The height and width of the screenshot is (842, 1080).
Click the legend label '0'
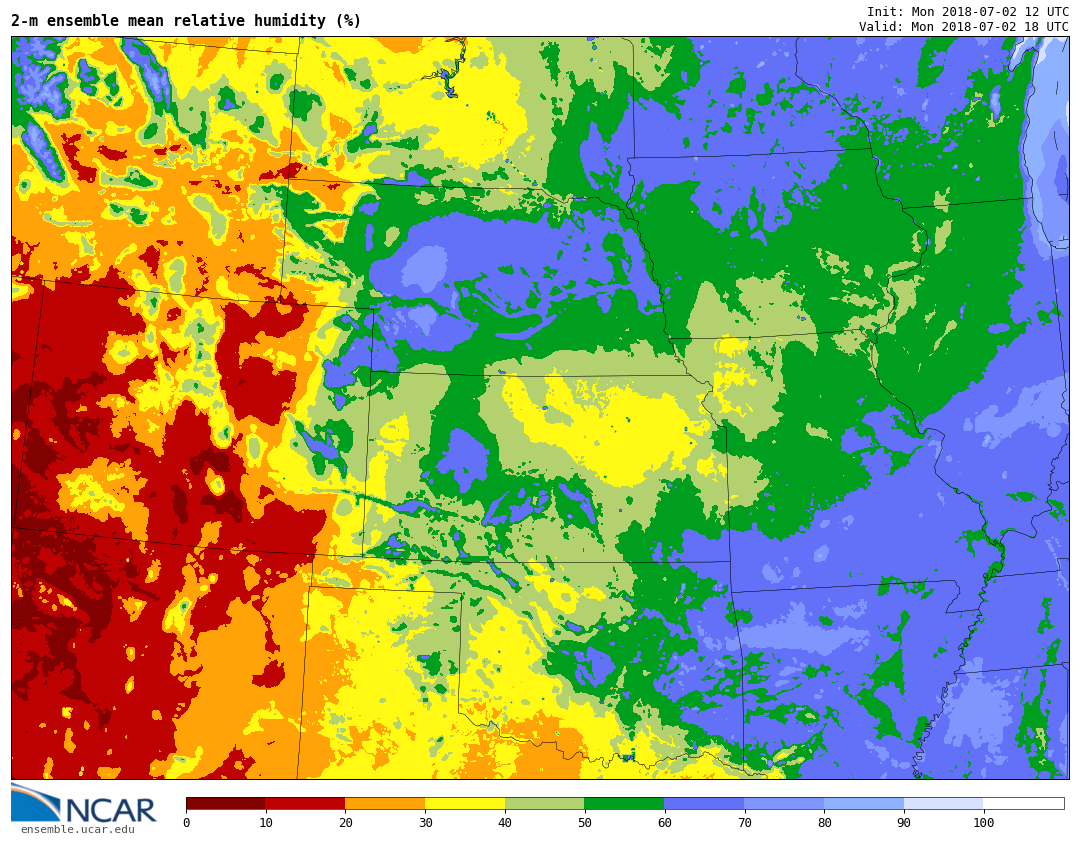click(x=187, y=823)
